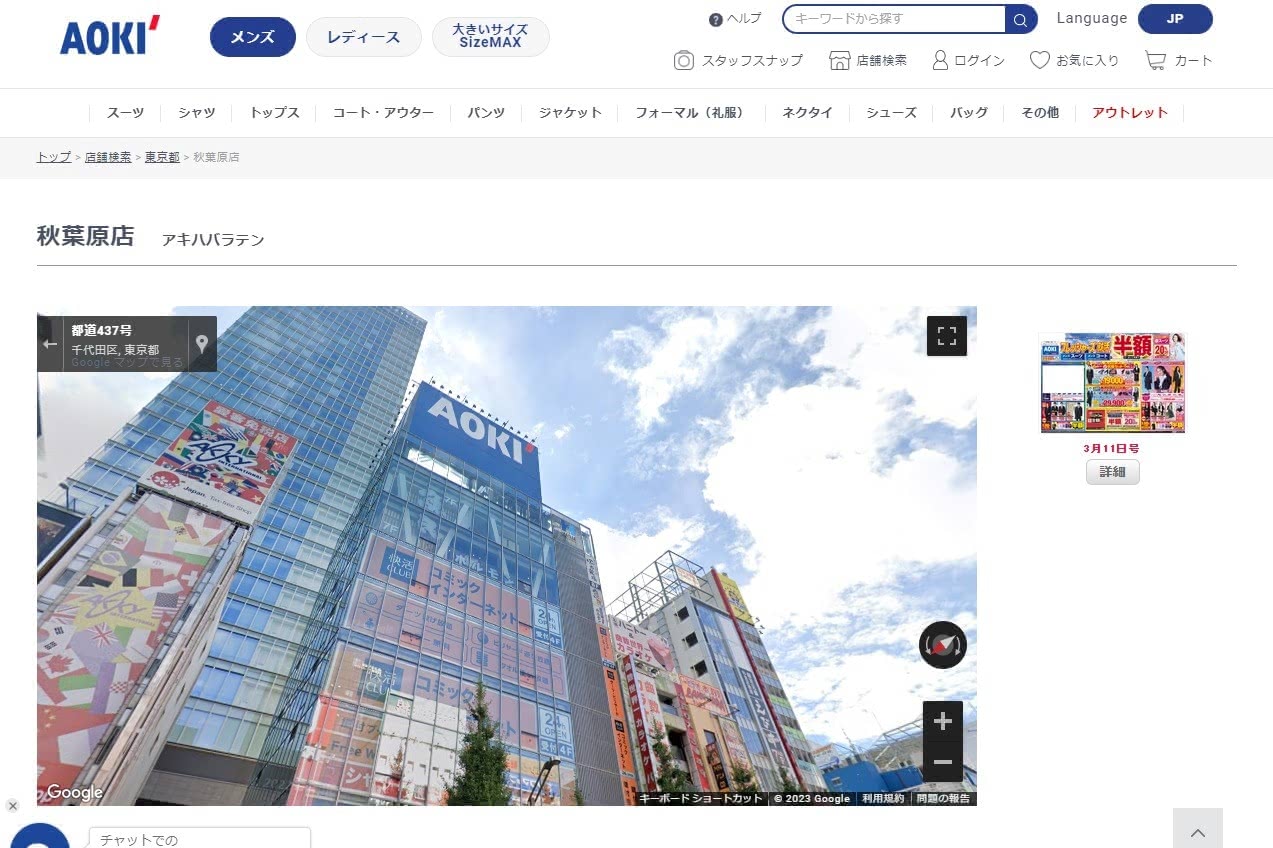Click the 都道437号 address label
The image size is (1273, 848).
[x=101, y=330]
